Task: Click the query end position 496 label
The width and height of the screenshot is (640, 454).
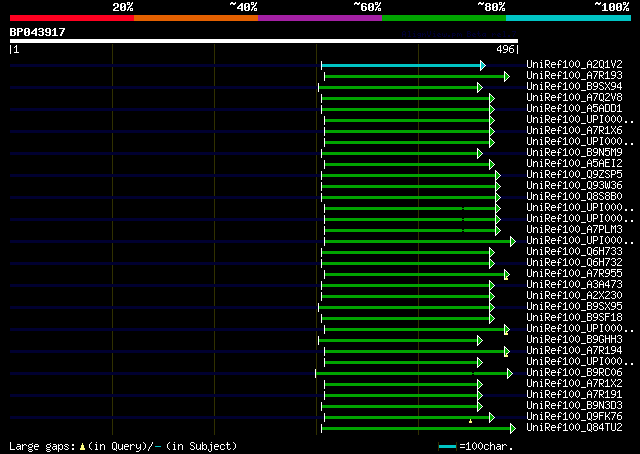Action: 505,49
